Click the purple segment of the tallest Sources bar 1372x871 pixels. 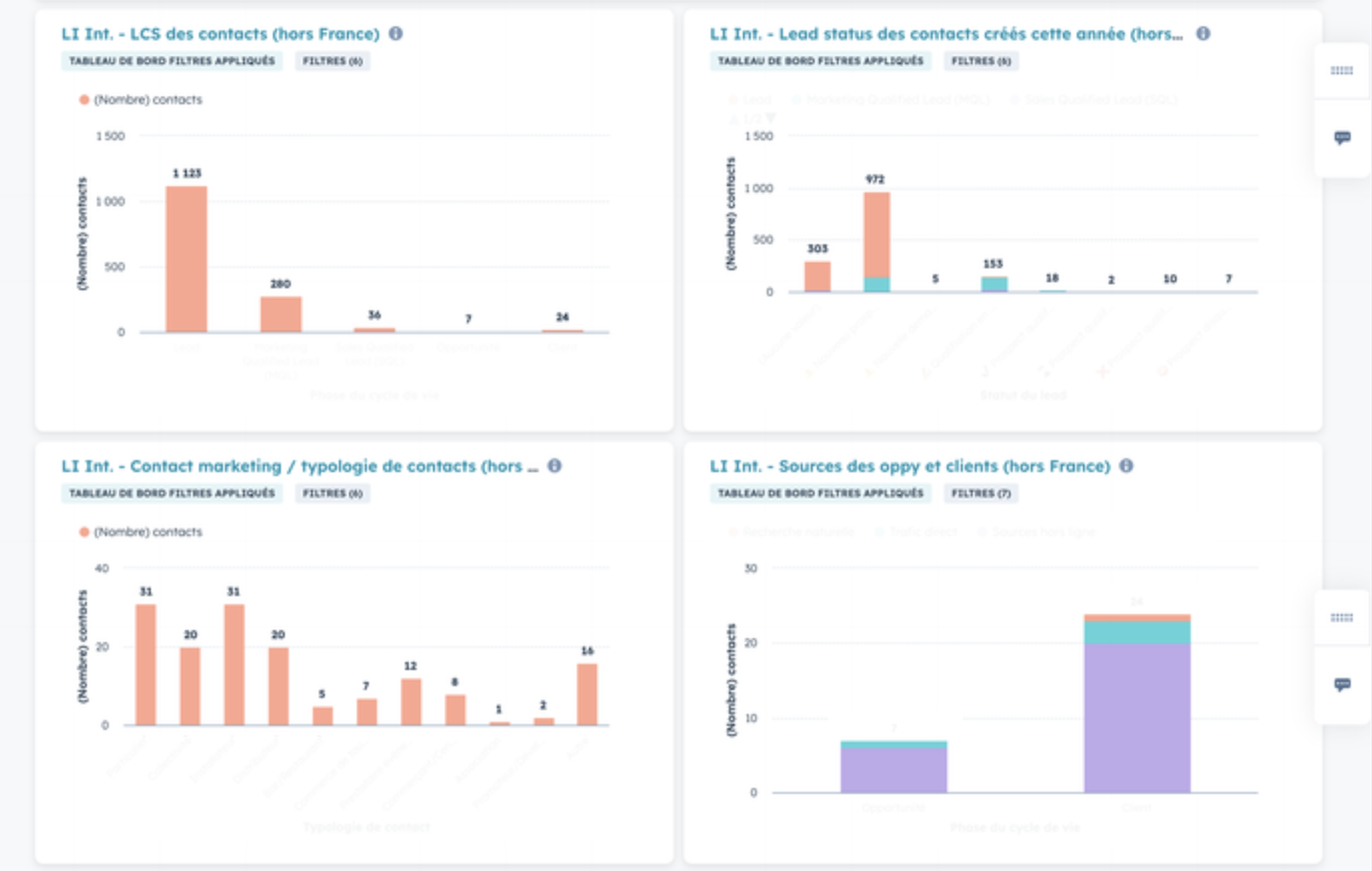tap(1137, 716)
